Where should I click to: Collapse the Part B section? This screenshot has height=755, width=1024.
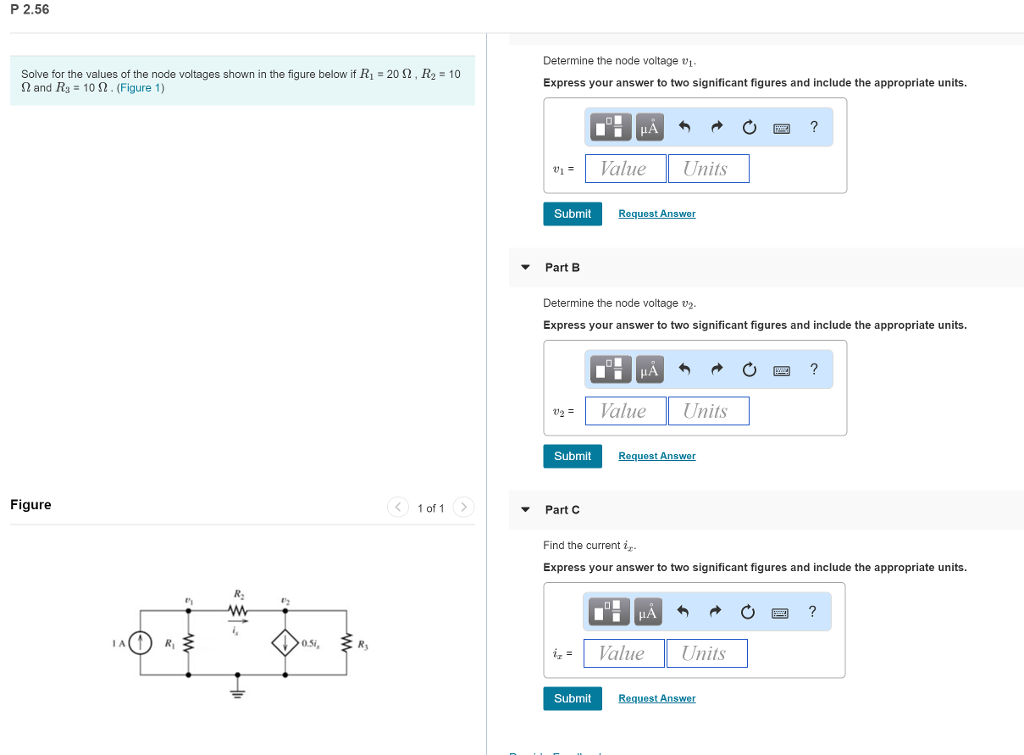point(525,267)
